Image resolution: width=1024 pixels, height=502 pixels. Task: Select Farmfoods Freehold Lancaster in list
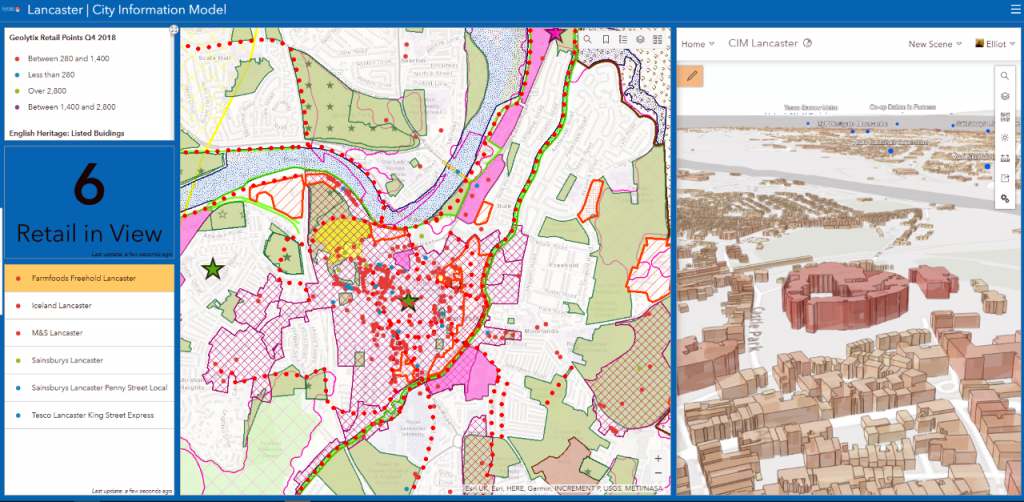[x=89, y=278]
